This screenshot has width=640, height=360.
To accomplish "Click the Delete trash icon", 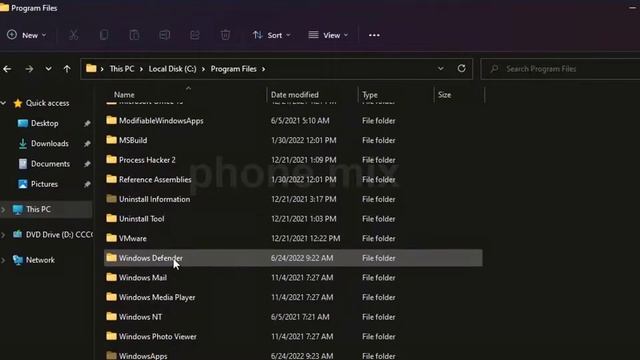I will 225,35.
